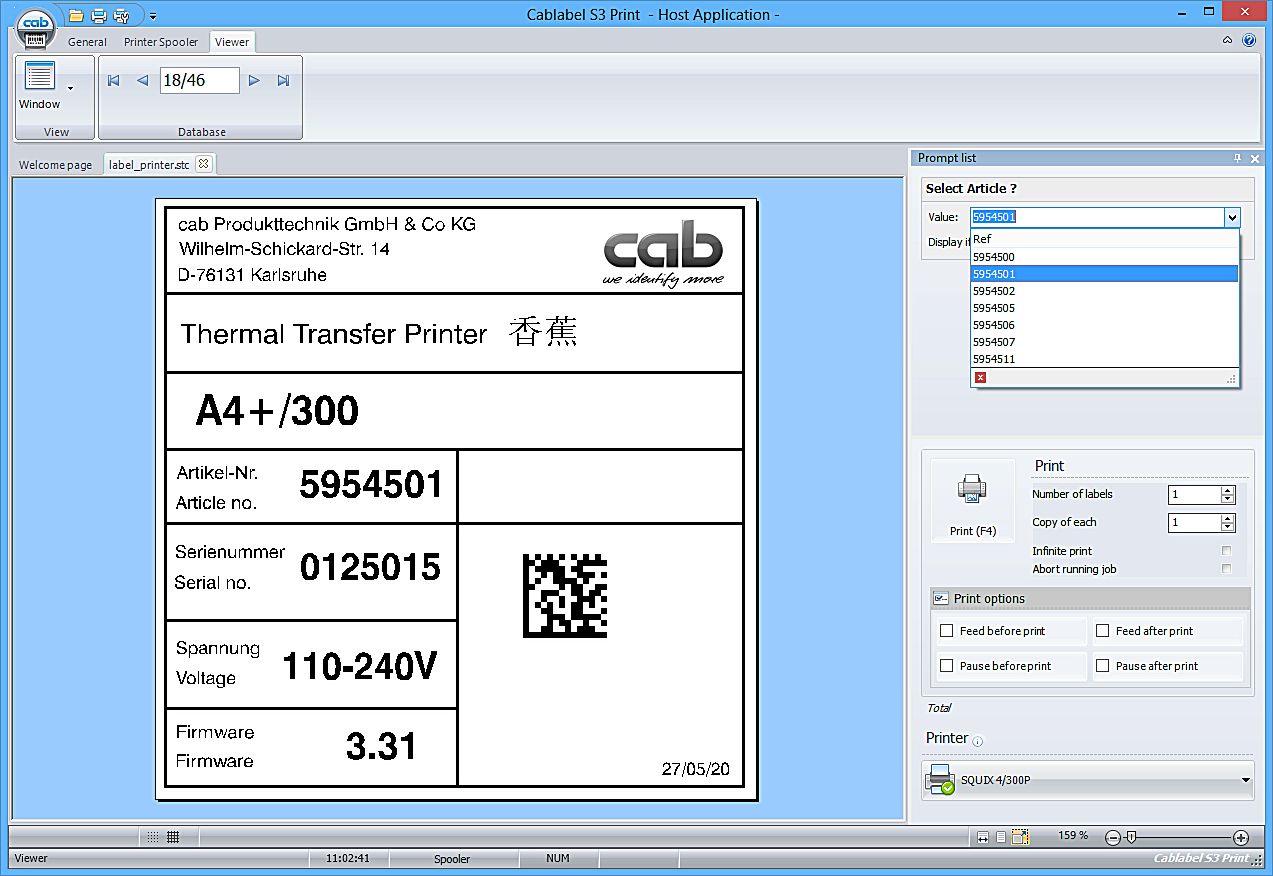Viewport: 1273px width, 876px height.
Task: Click the dropdown list resize grip
Action: coord(1231,379)
